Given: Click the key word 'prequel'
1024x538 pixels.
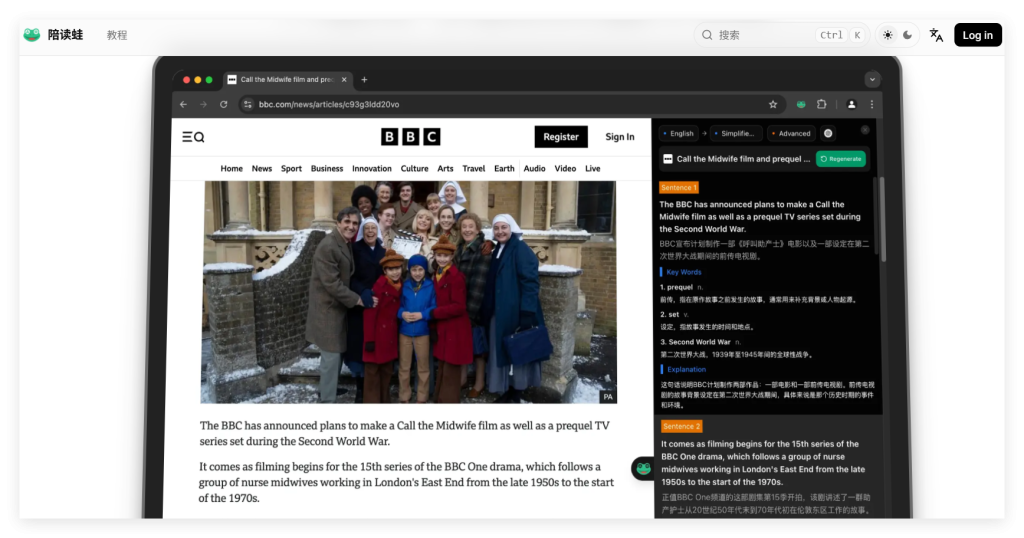Looking at the screenshot, I should 680,287.
